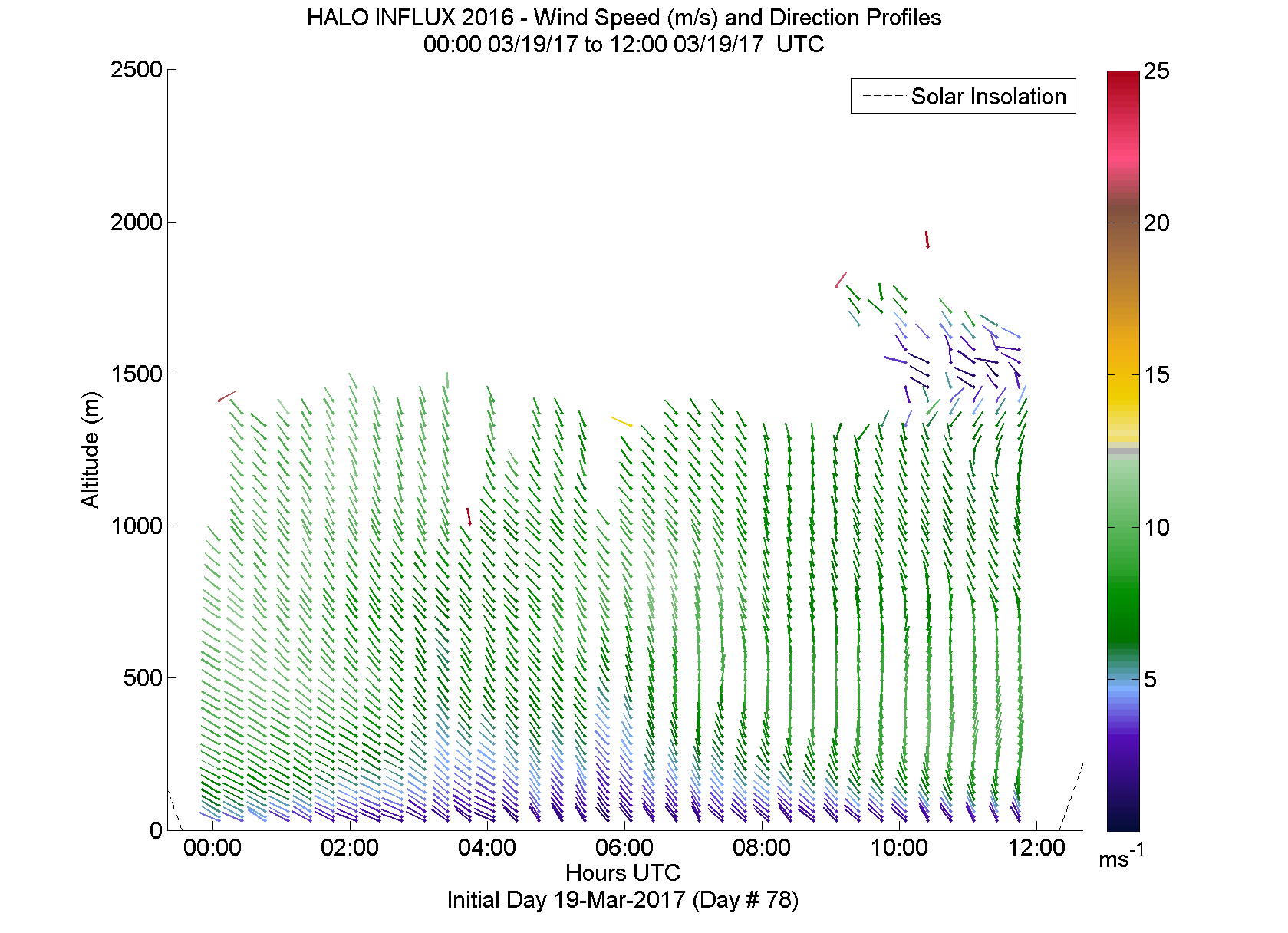
Task: Click the date range subtitle line
Action: click(x=624, y=44)
